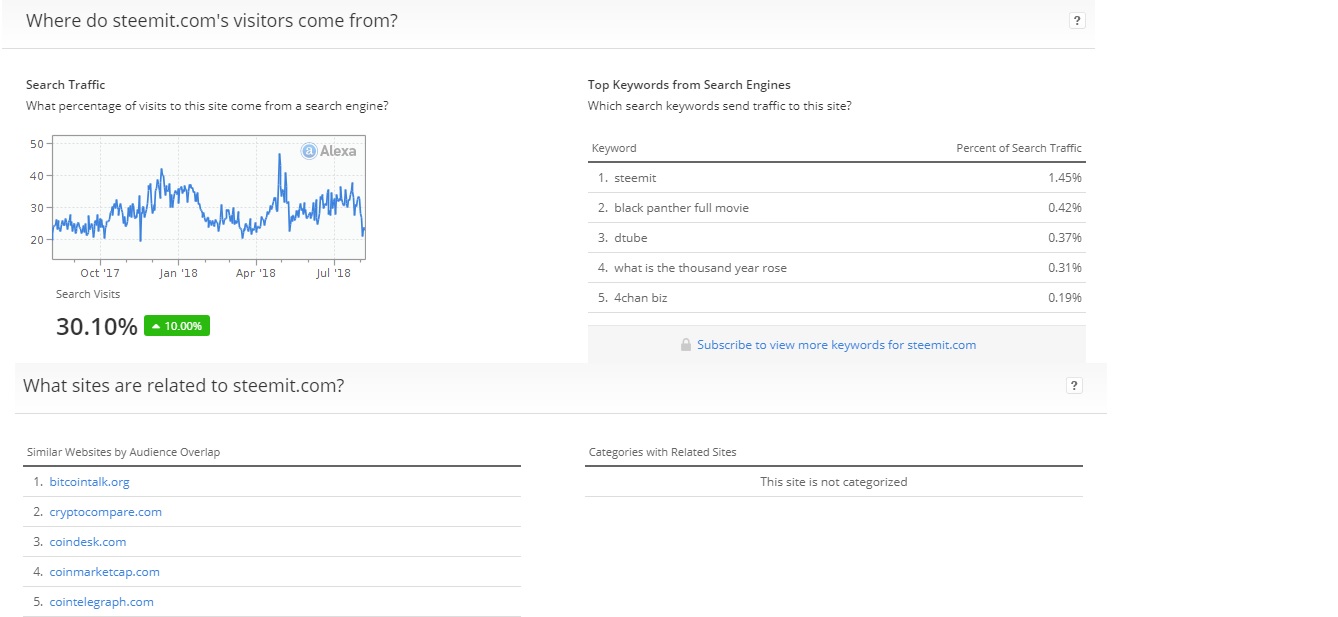Screen dimensions: 1338x617
Task: Click the dtube keyword entry
Action: tap(631, 238)
